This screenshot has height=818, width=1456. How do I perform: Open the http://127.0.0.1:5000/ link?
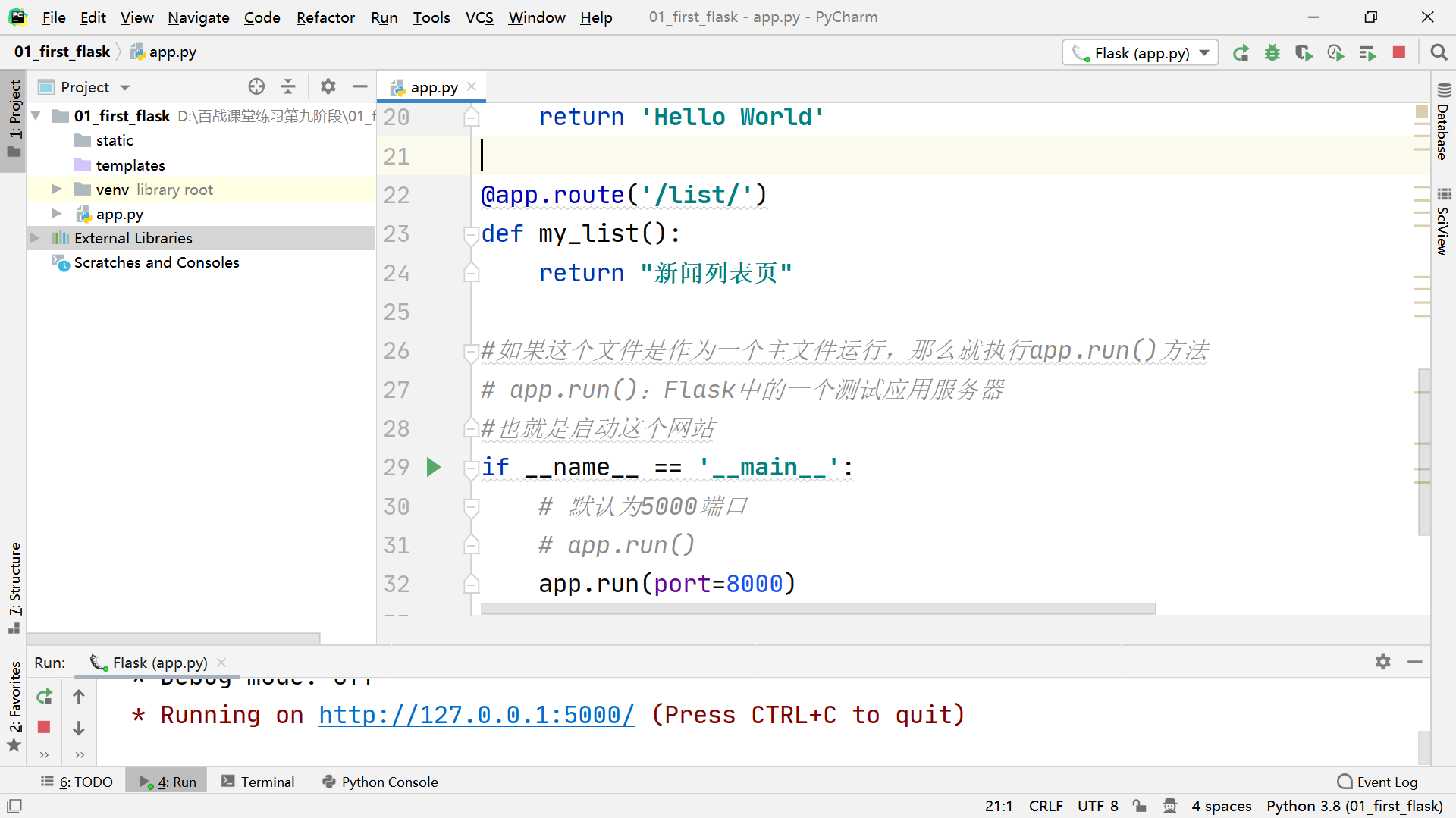[476, 715]
